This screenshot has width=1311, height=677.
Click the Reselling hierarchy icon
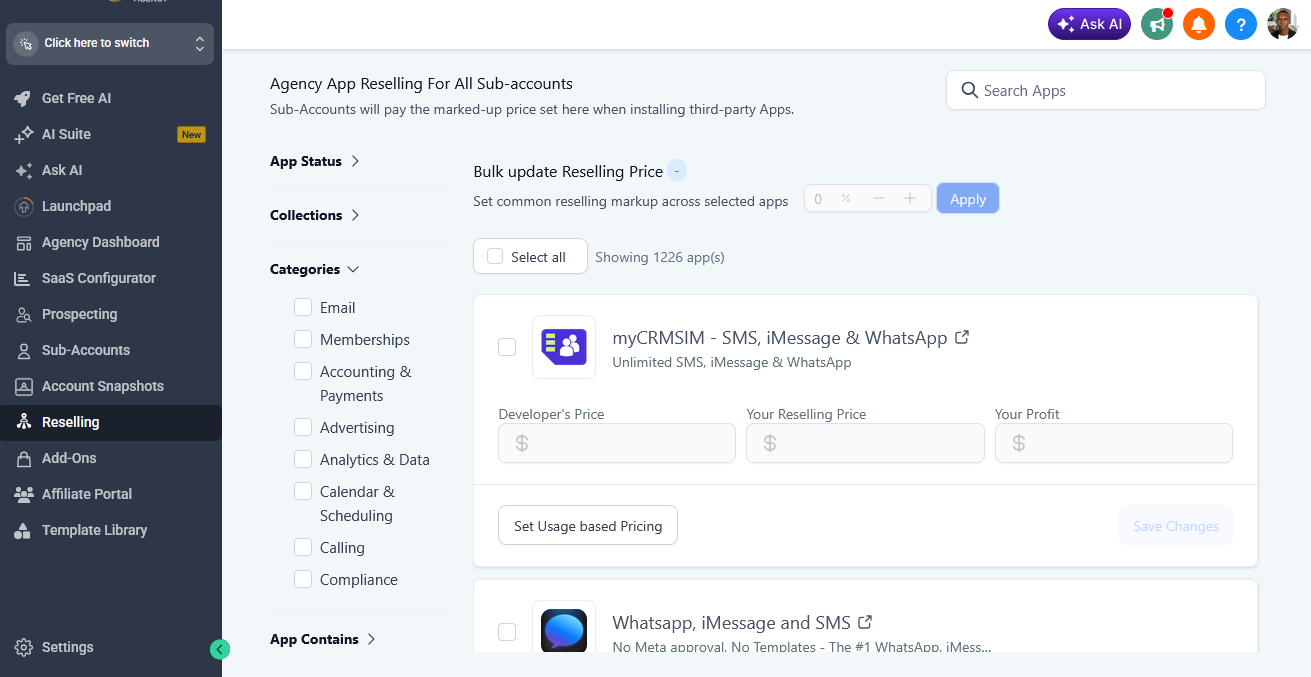[x=23, y=422]
